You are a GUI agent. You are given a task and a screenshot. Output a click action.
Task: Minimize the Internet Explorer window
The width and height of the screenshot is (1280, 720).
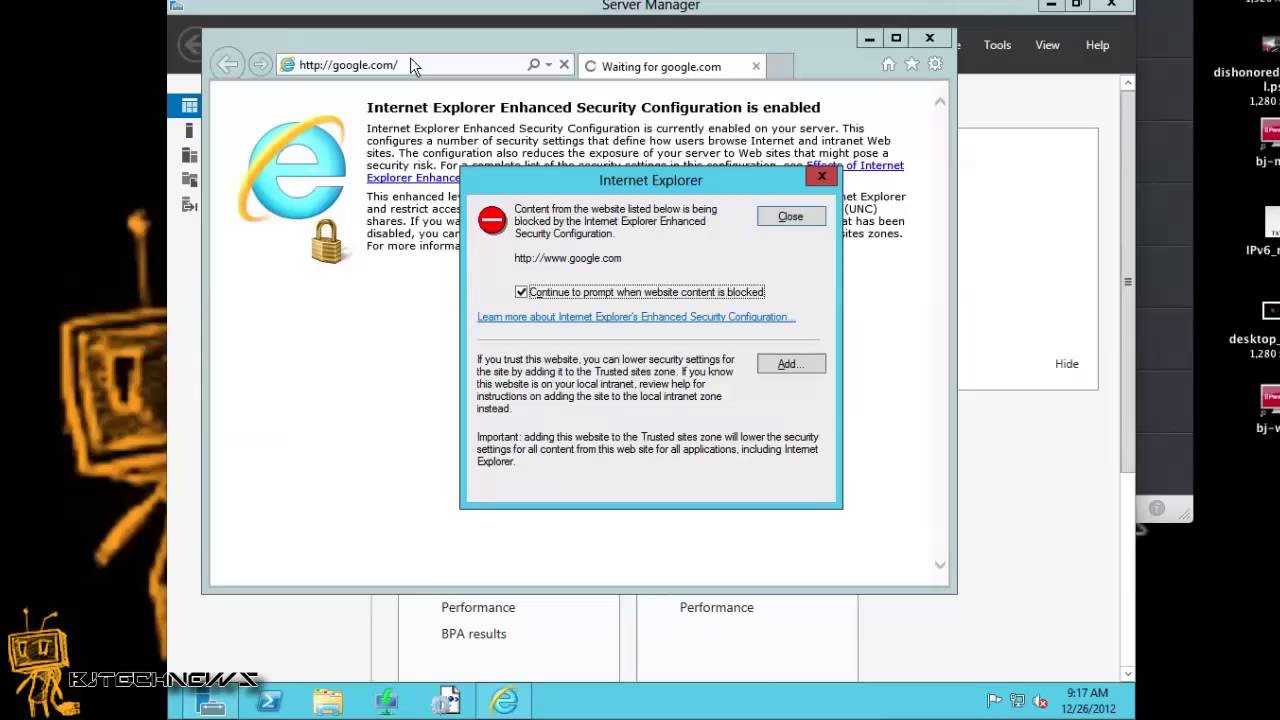(x=869, y=38)
